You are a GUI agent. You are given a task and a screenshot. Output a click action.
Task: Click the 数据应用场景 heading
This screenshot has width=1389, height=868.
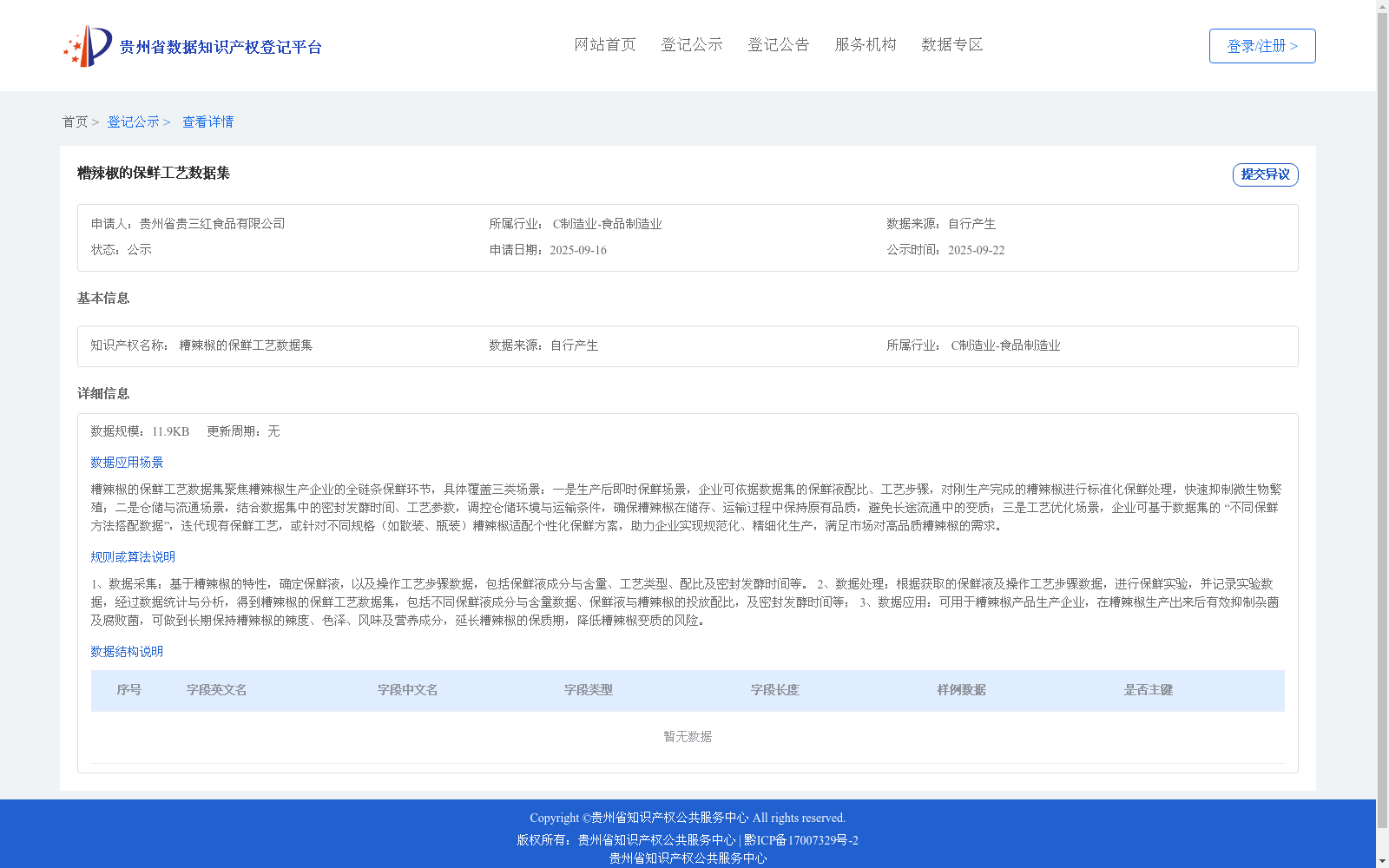pyautogui.click(x=127, y=463)
